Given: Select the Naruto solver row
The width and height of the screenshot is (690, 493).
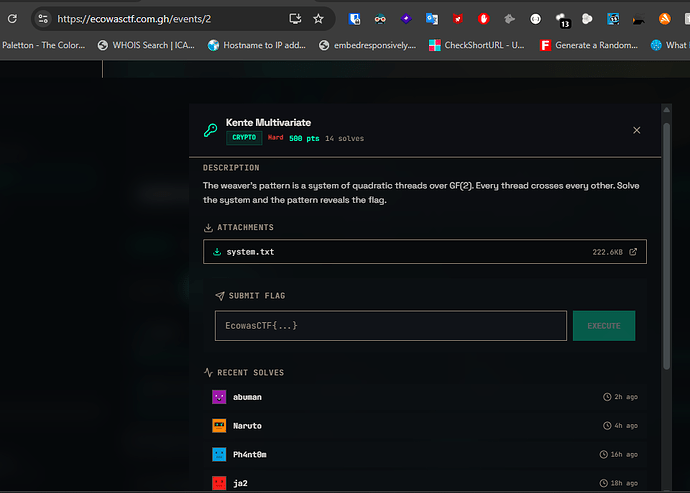Looking at the screenshot, I should click(x=425, y=426).
